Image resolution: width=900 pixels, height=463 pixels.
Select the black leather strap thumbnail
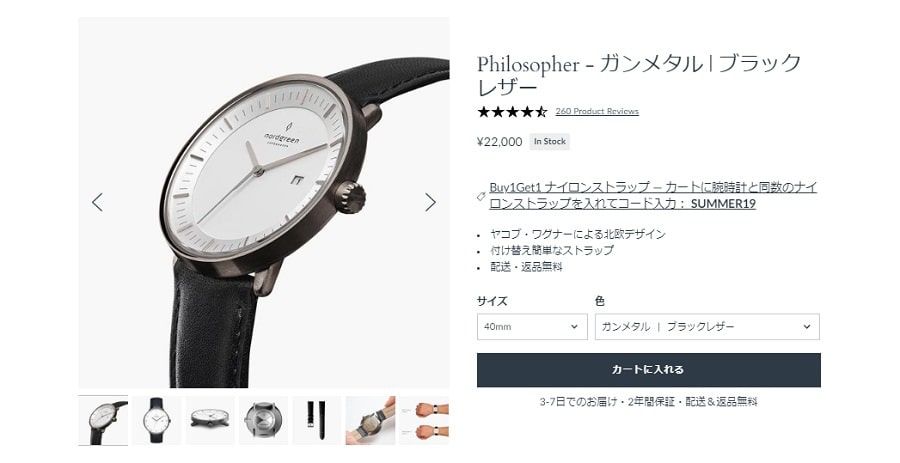(x=317, y=420)
